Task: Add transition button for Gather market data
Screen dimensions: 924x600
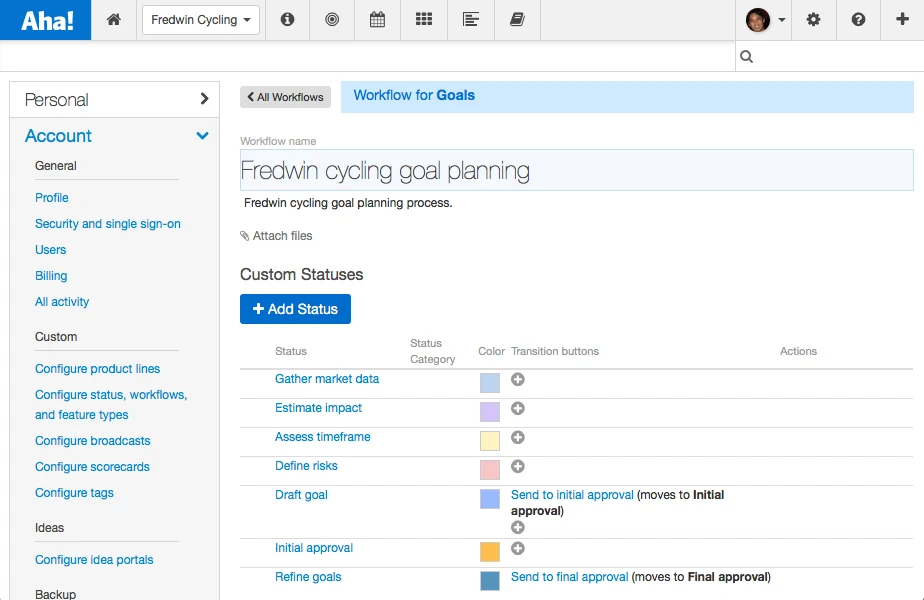Action: click(x=518, y=380)
